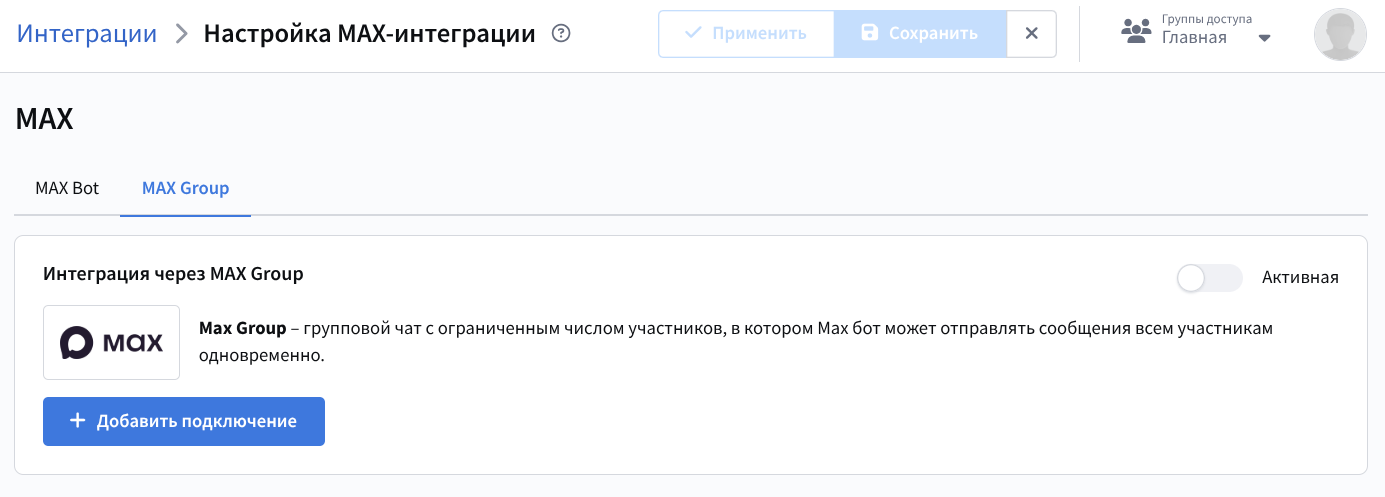Click the Интеграция через MAX Group heading

click(173, 273)
